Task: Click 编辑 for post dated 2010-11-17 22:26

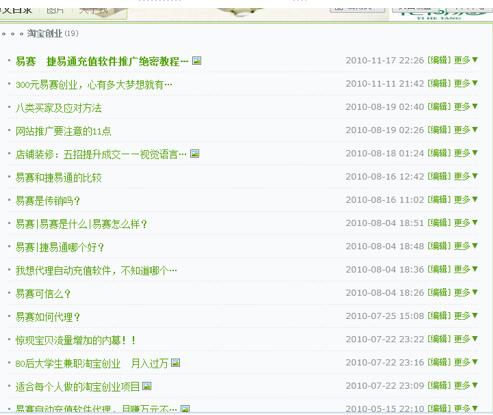Action: pos(439,60)
